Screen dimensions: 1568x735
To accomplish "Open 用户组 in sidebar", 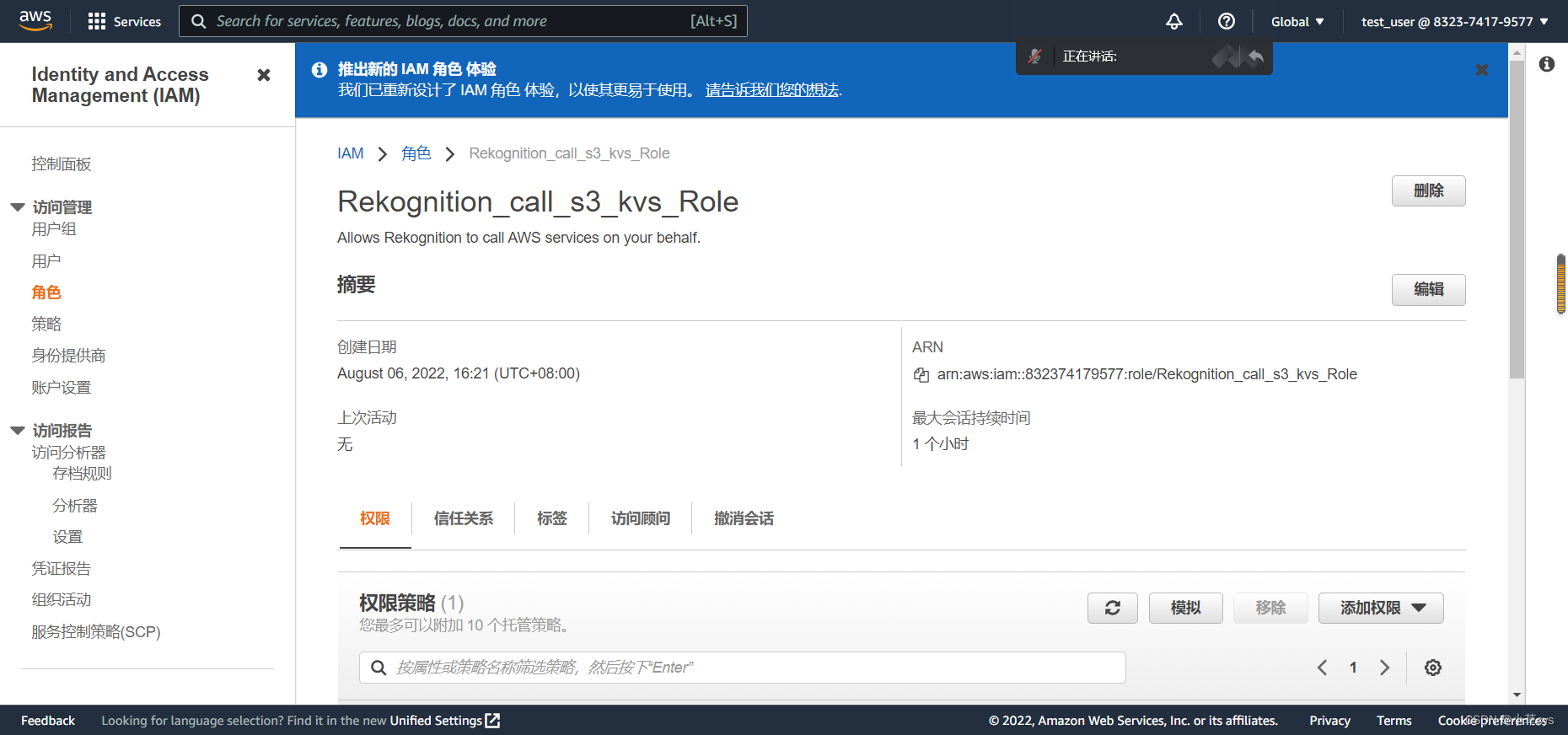I will (x=54, y=229).
